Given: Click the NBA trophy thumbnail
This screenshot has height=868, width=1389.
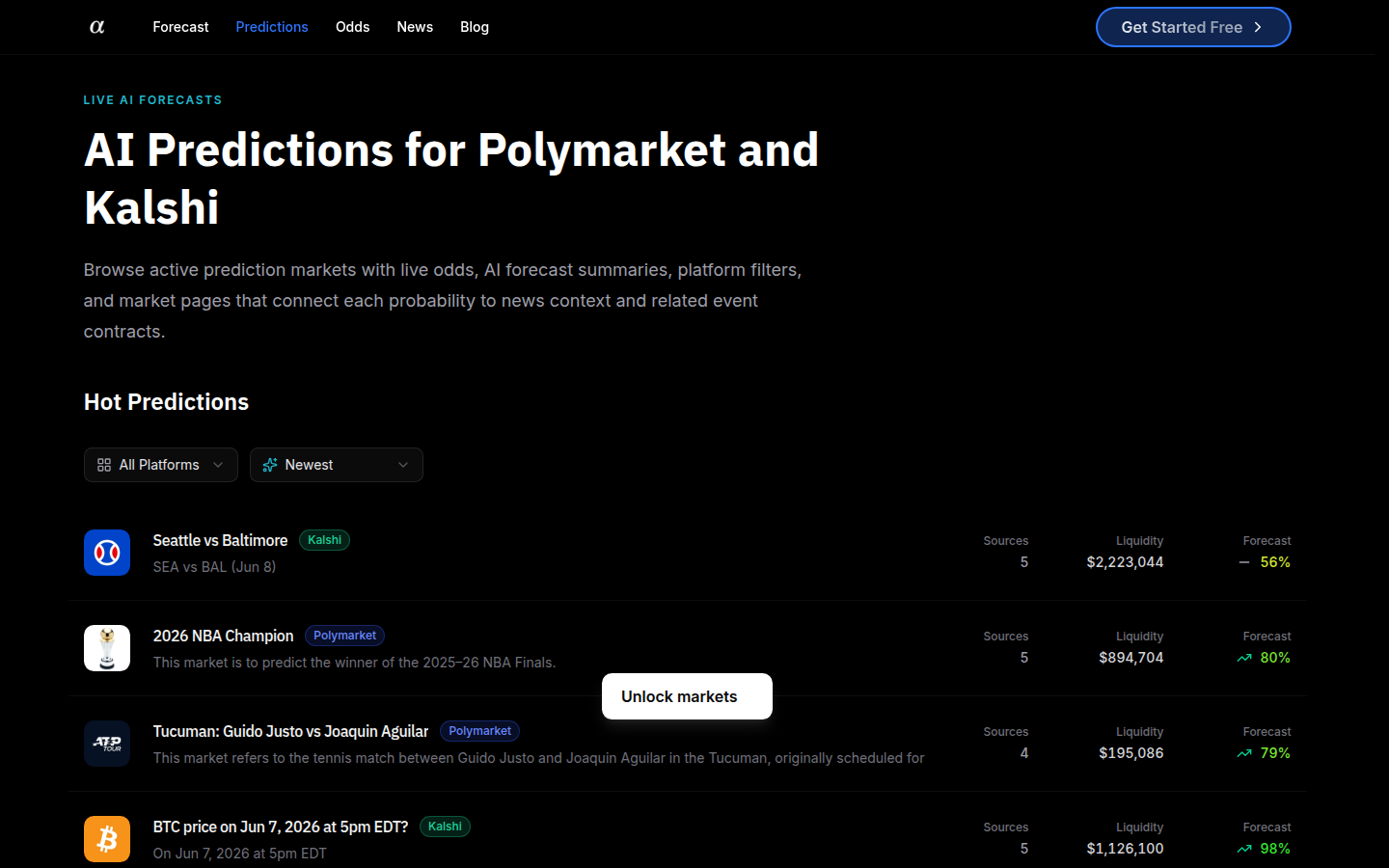Looking at the screenshot, I should 107,648.
